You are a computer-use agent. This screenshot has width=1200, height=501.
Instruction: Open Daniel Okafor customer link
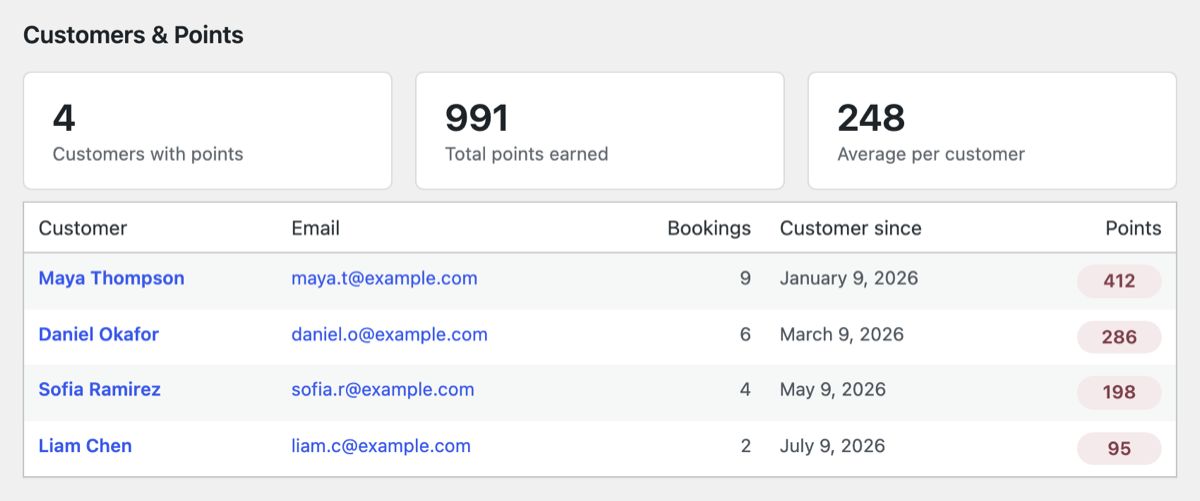tap(99, 335)
